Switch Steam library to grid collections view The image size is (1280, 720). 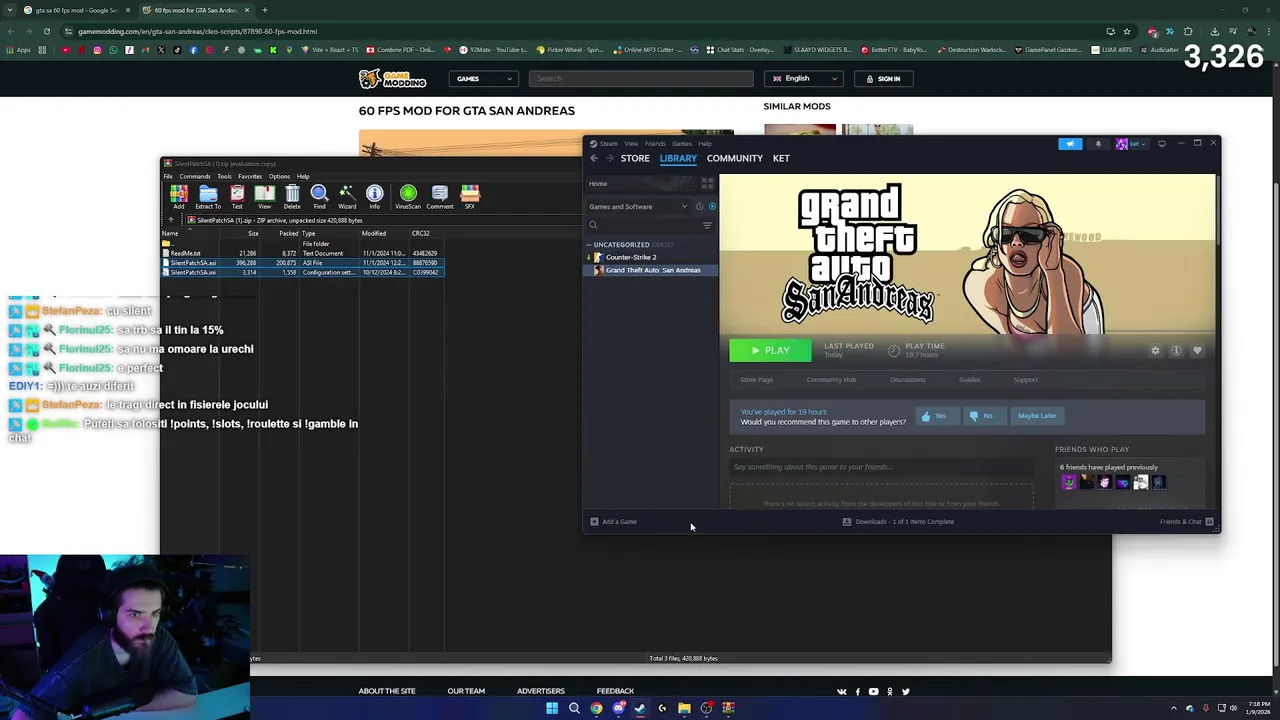click(707, 184)
